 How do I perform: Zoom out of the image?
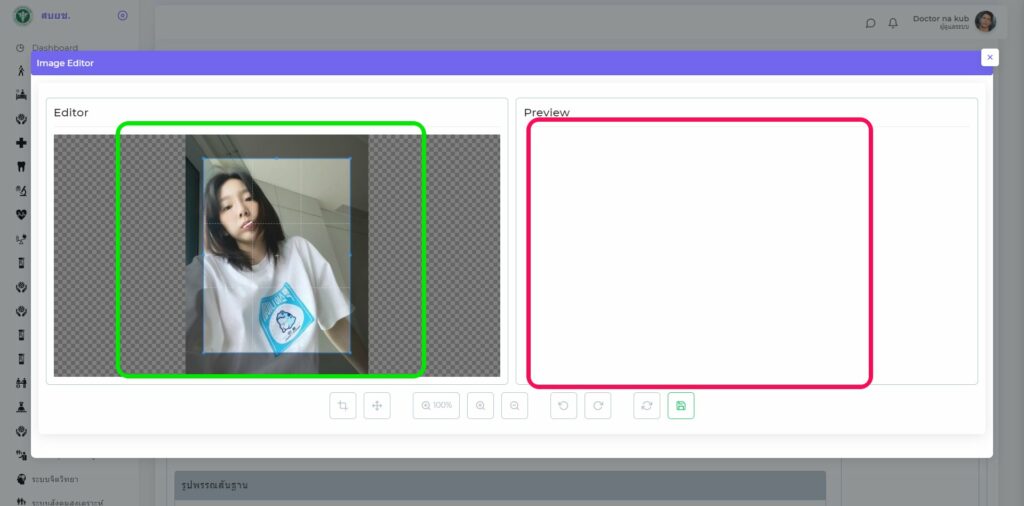point(514,406)
